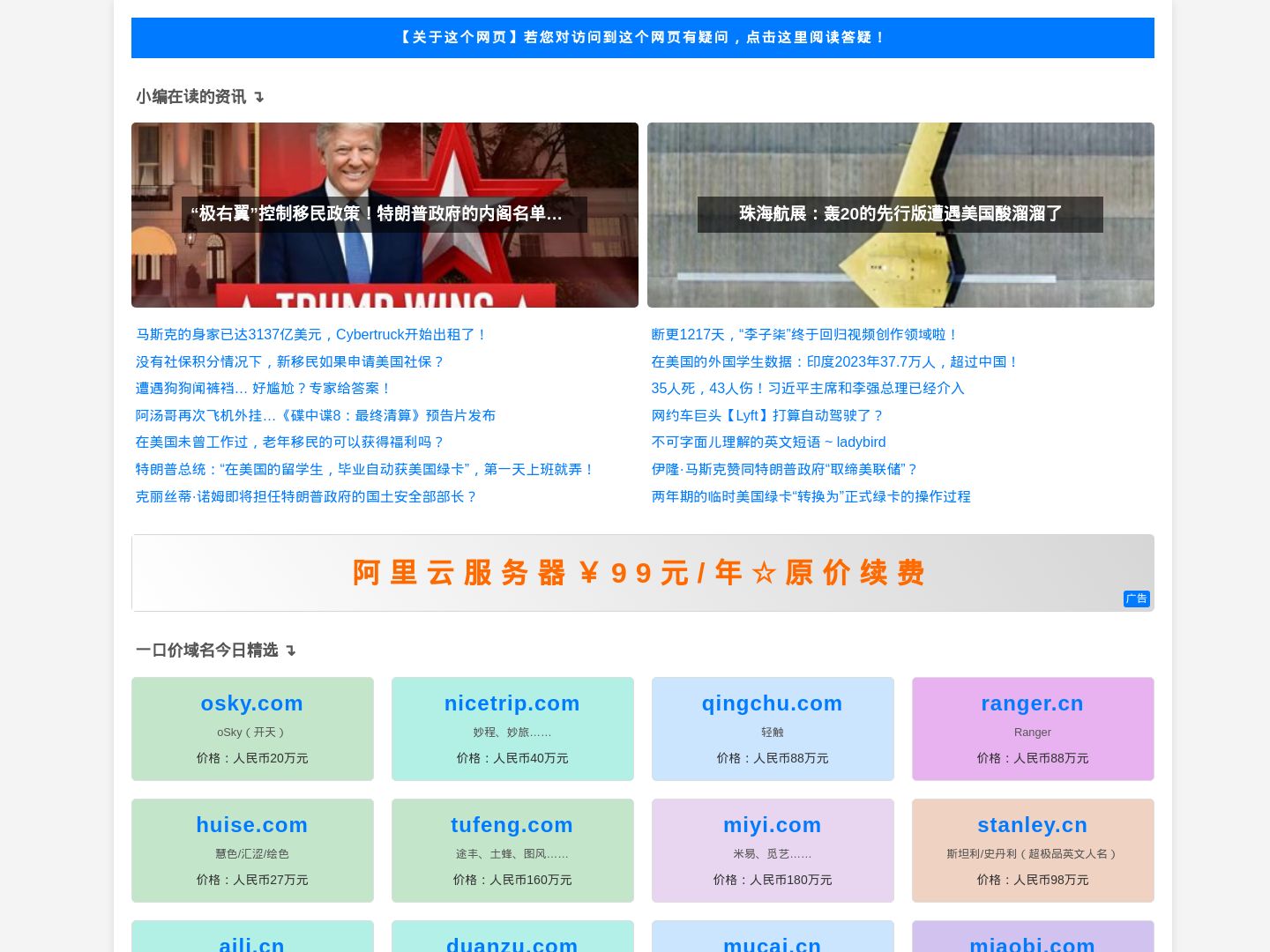Click the 小编在读的资讯 section heading

pos(200,97)
